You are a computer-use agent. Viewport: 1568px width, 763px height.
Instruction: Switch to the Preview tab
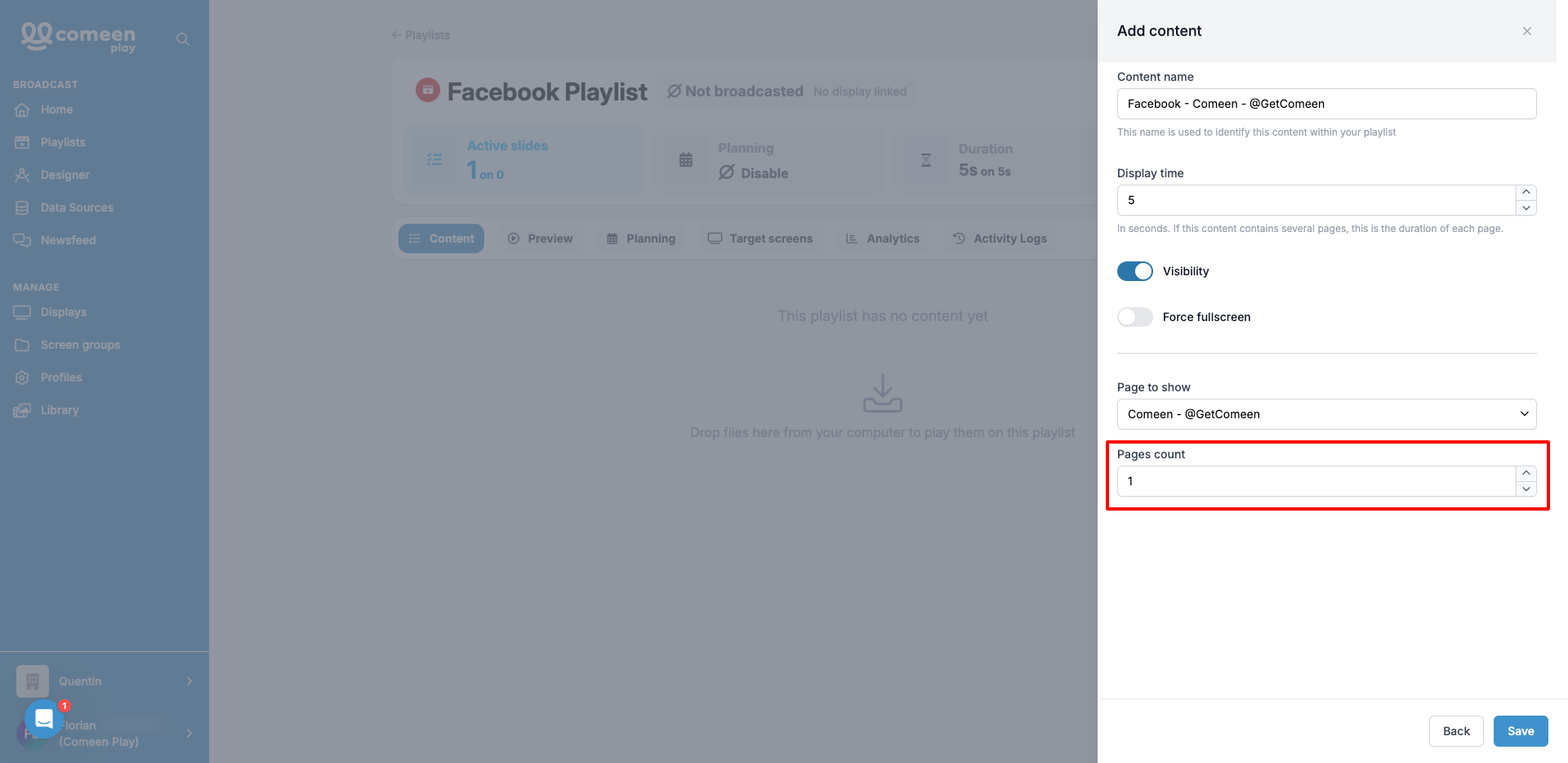click(x=541, y=239)
